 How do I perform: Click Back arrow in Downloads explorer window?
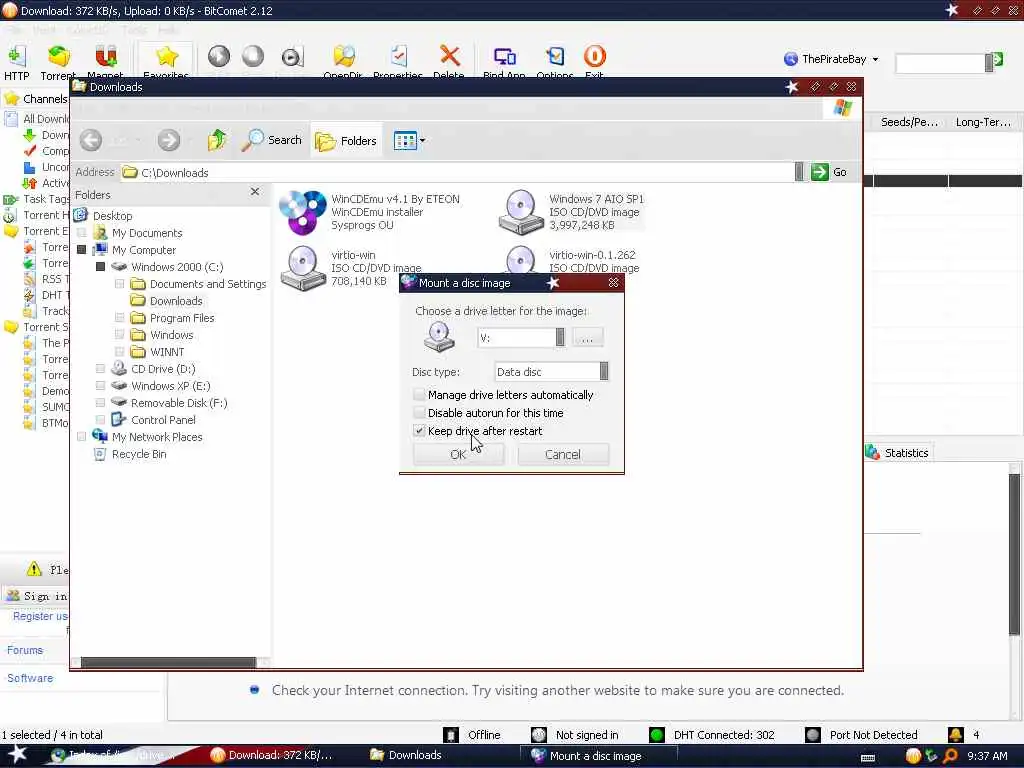(x=91, y=140)
